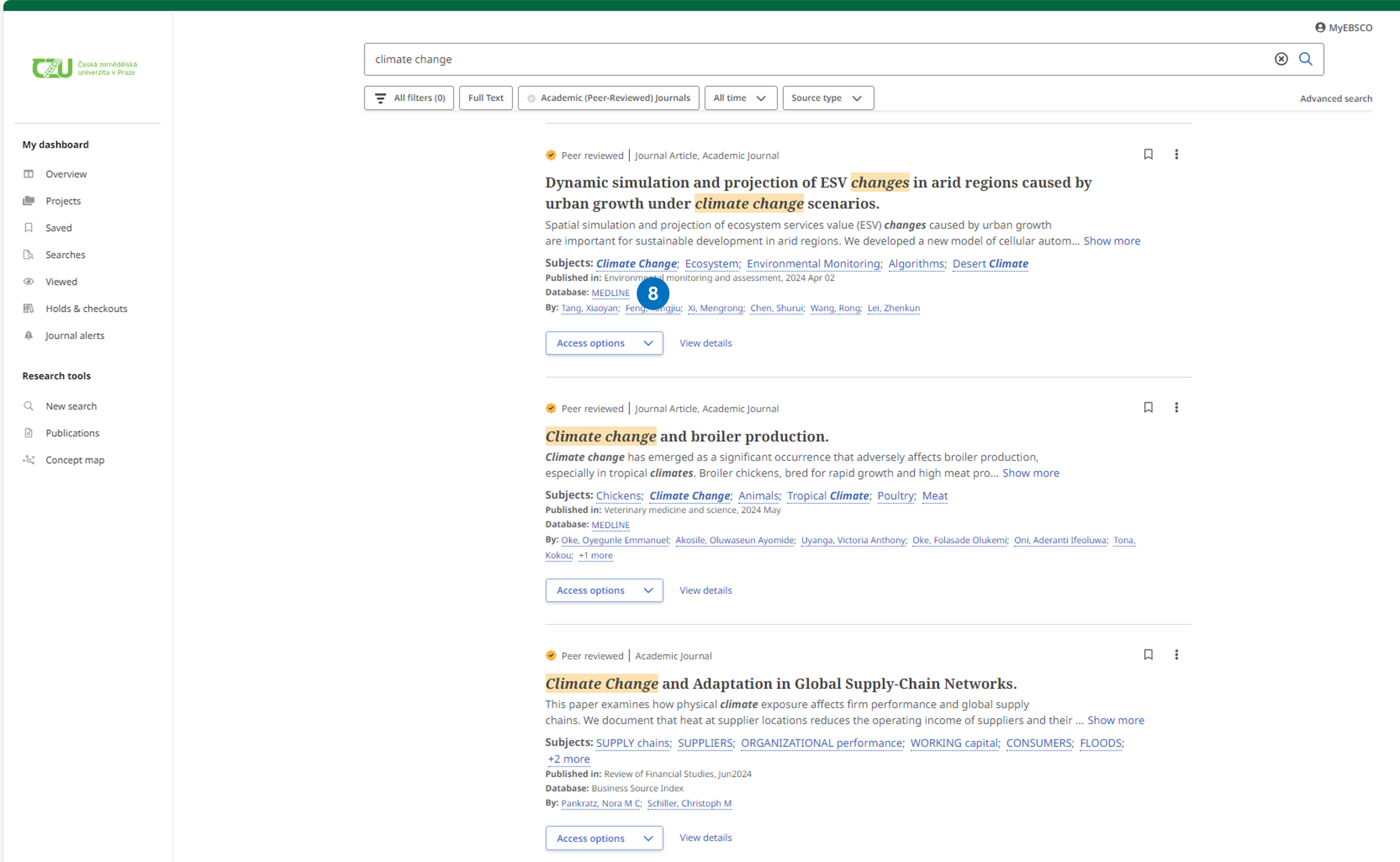Screen dimensions: 1400x862
Task: Clear the search field with the X icon
Action: [1281, 59]
